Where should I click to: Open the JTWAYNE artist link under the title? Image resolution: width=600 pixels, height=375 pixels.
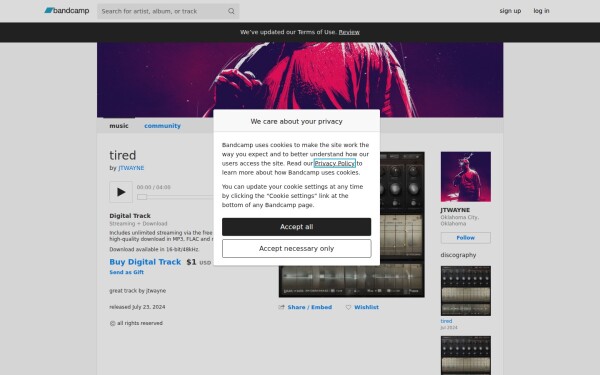pos(131,168)
